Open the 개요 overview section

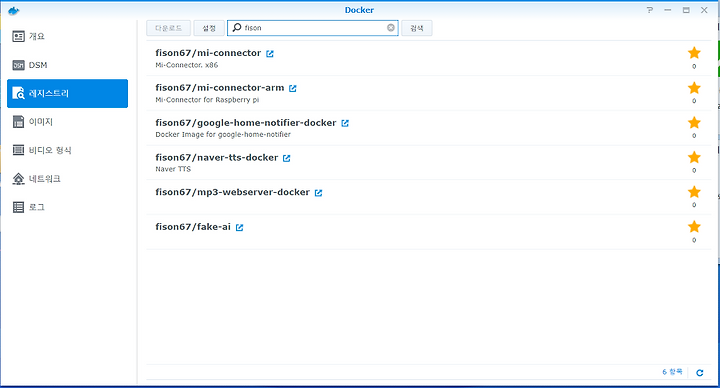tap(68, 36)
